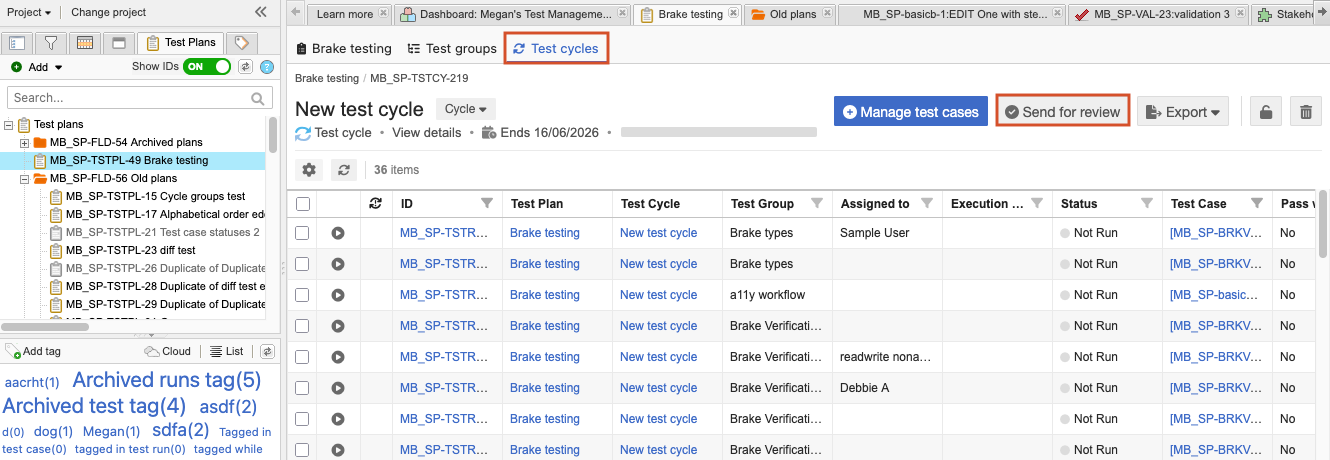Image resolution: width=1330 pixels, height=460 pixels.
Task: Open the table settings gear icon
Action: [309, 170]
